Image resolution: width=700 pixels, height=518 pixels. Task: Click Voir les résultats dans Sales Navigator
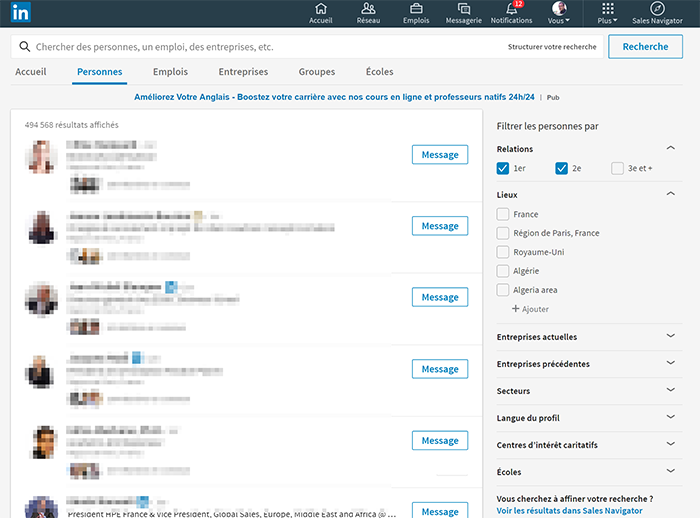pos(576,511)
